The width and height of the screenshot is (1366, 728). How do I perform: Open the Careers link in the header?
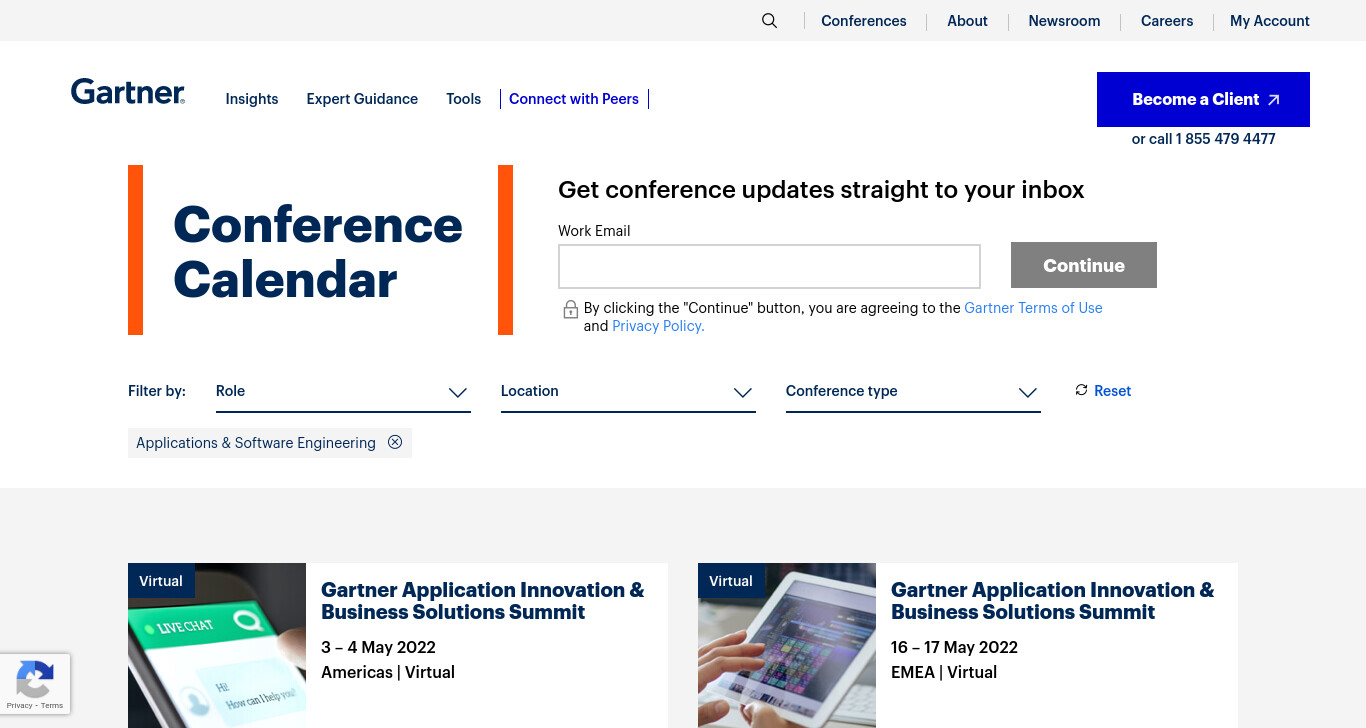(1167, 21)
